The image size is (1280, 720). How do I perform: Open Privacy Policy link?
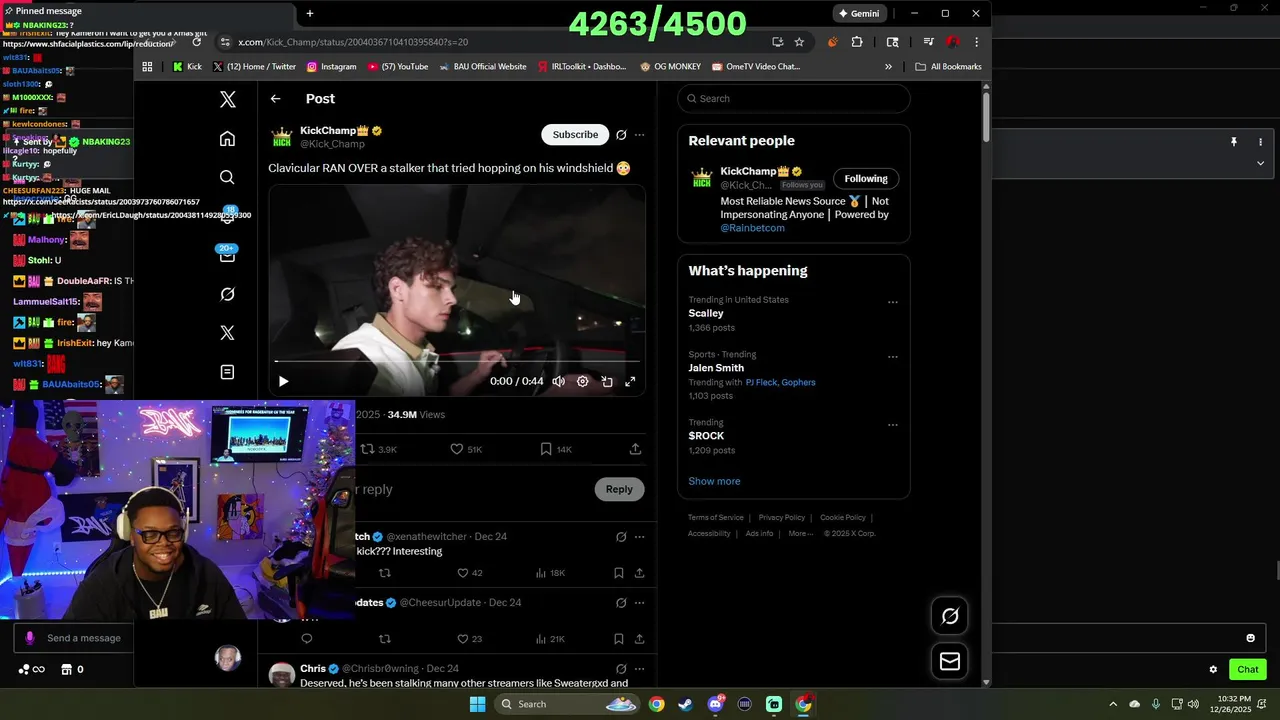click(x=782, y=517)
